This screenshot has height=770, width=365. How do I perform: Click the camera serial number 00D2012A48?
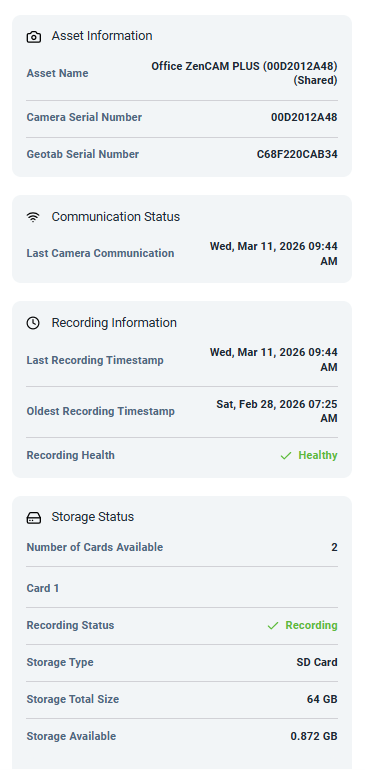304,117
